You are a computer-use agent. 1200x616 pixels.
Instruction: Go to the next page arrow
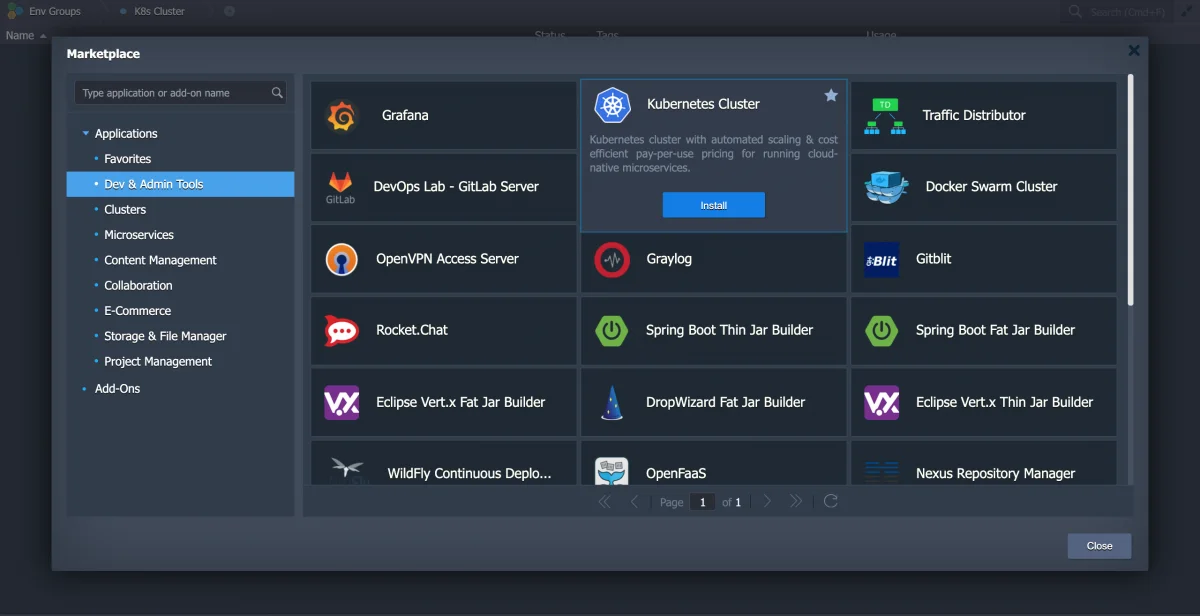coord(767,501)
